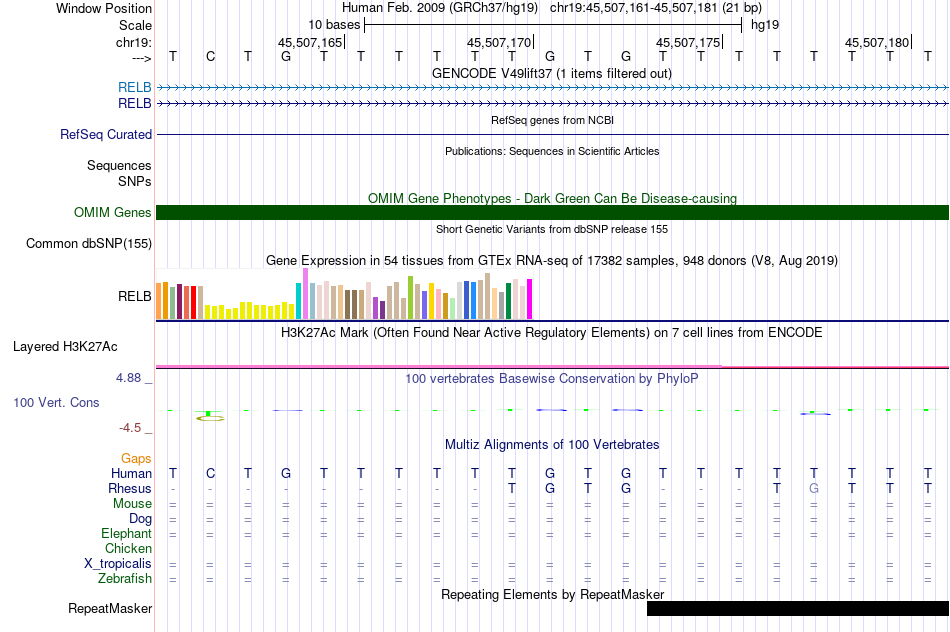Click the Rhesus species label
The height and width of the screenshot is (632, 950).
pyautogui.click(x=130, y=488)
